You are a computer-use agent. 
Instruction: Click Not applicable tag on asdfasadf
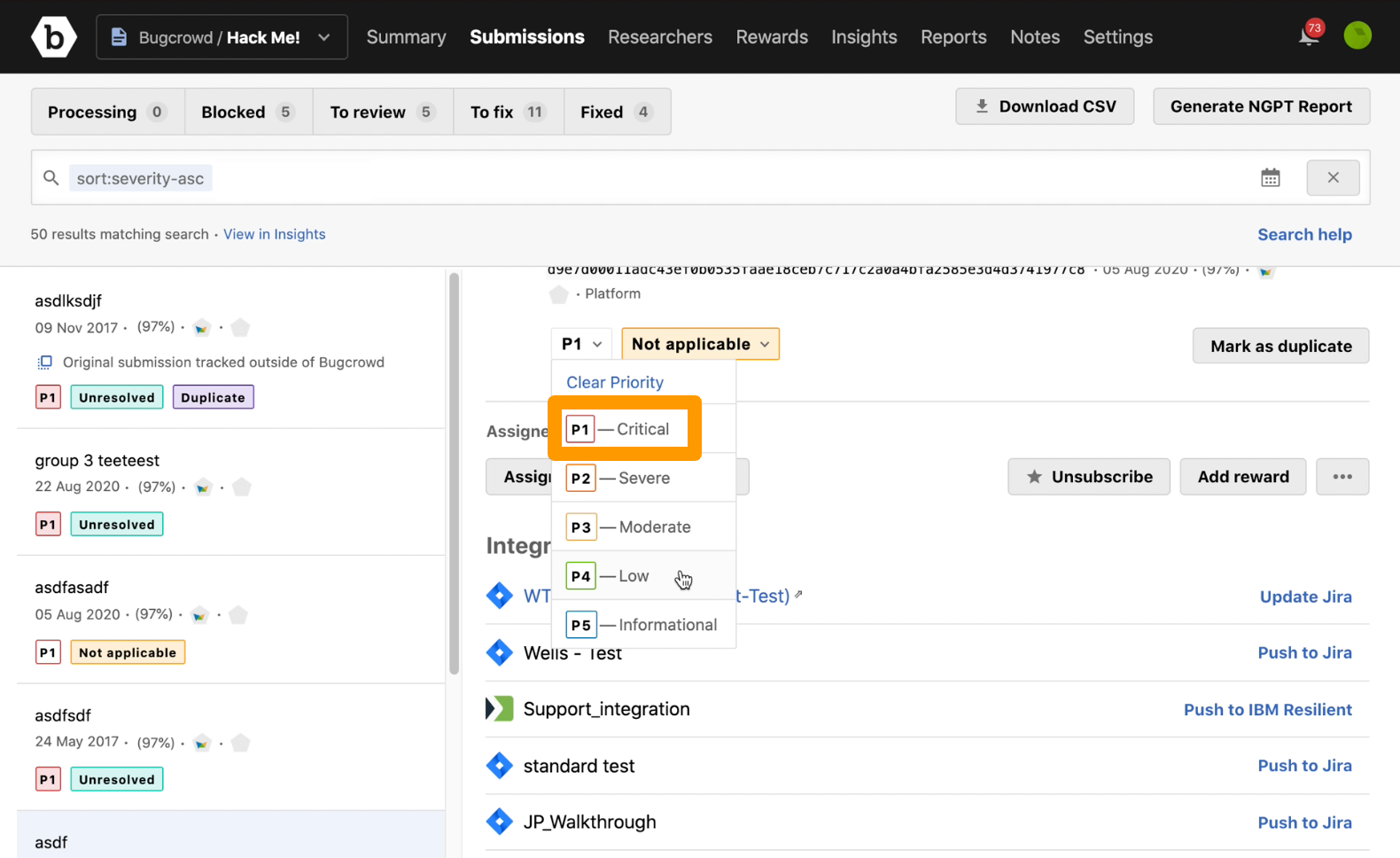pyautogui.click(x=128, y=652)
